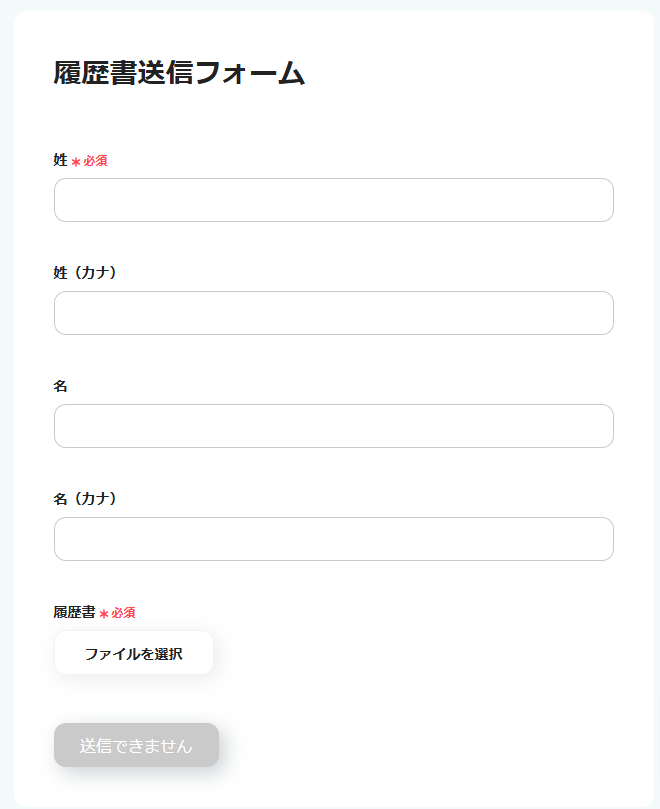The width and height of the screenshot is (660, 809).
Task: Click the disabled 送信できません submit button
Action: (136, 745)
